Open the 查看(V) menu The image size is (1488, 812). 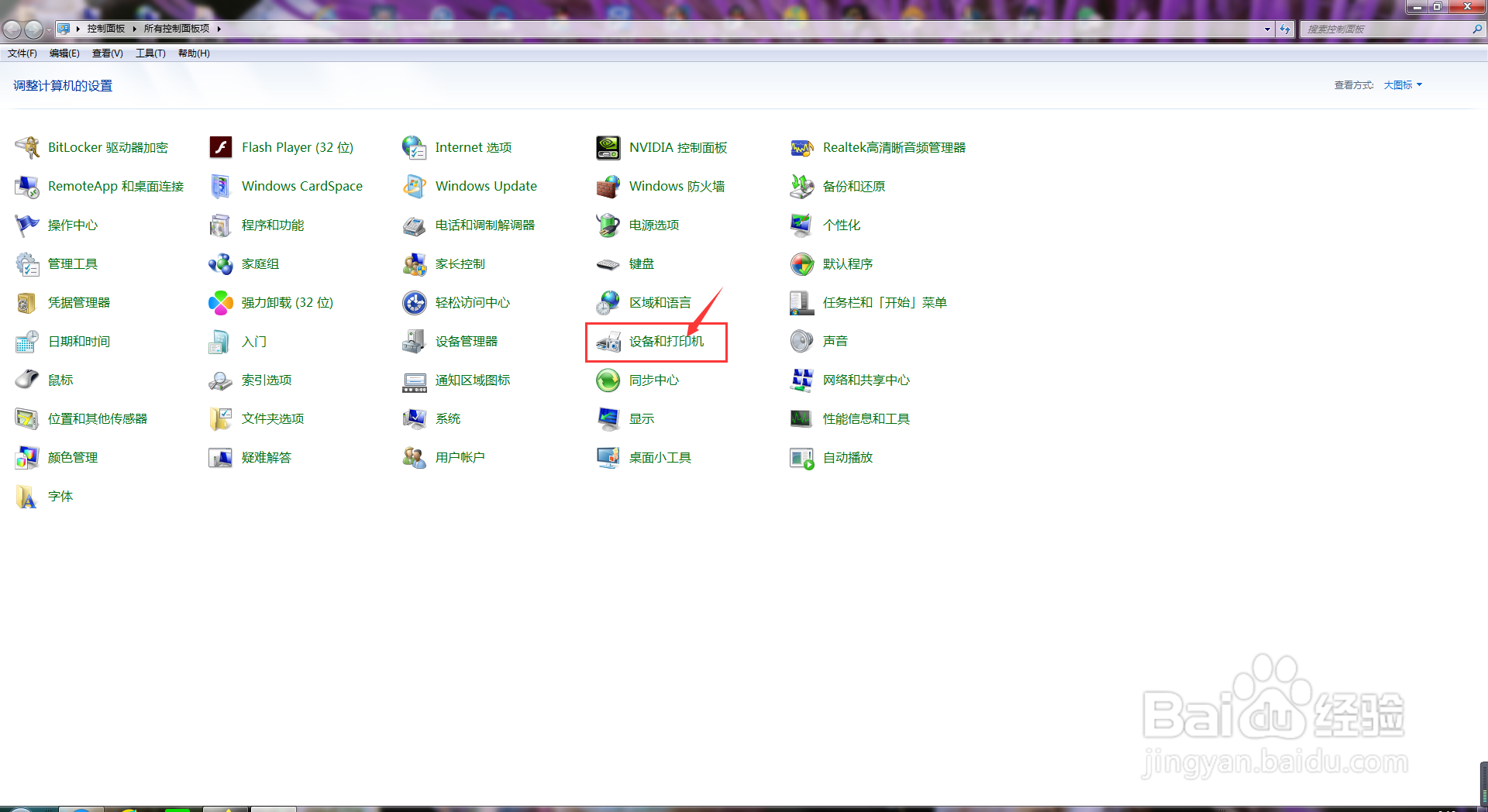coord(107,53)
